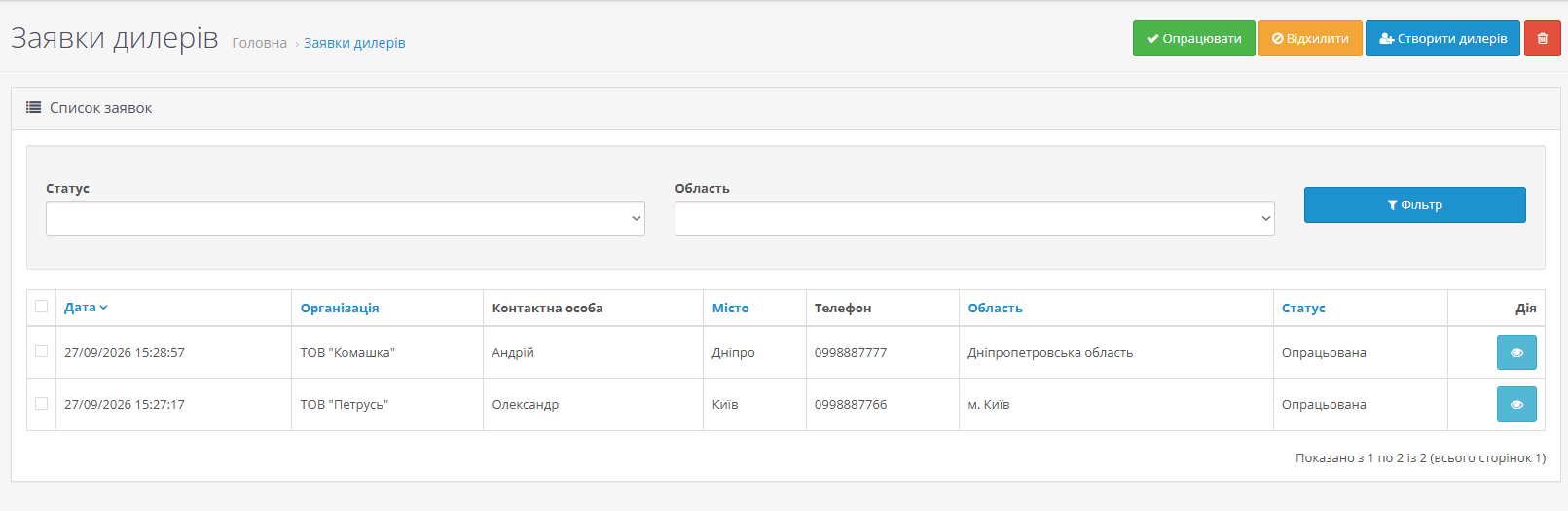Go to Головна breadcrumb
1568x511 pixels.
point(259,43)
